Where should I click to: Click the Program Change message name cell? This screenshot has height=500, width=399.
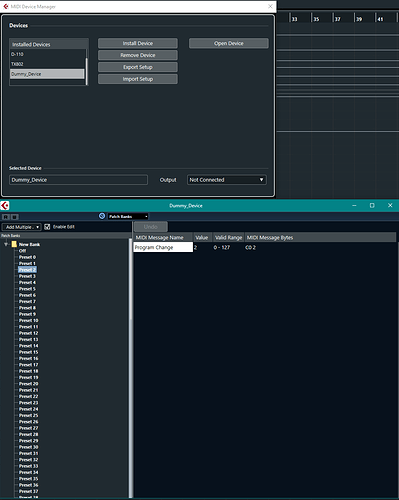[x=163, y=247]
